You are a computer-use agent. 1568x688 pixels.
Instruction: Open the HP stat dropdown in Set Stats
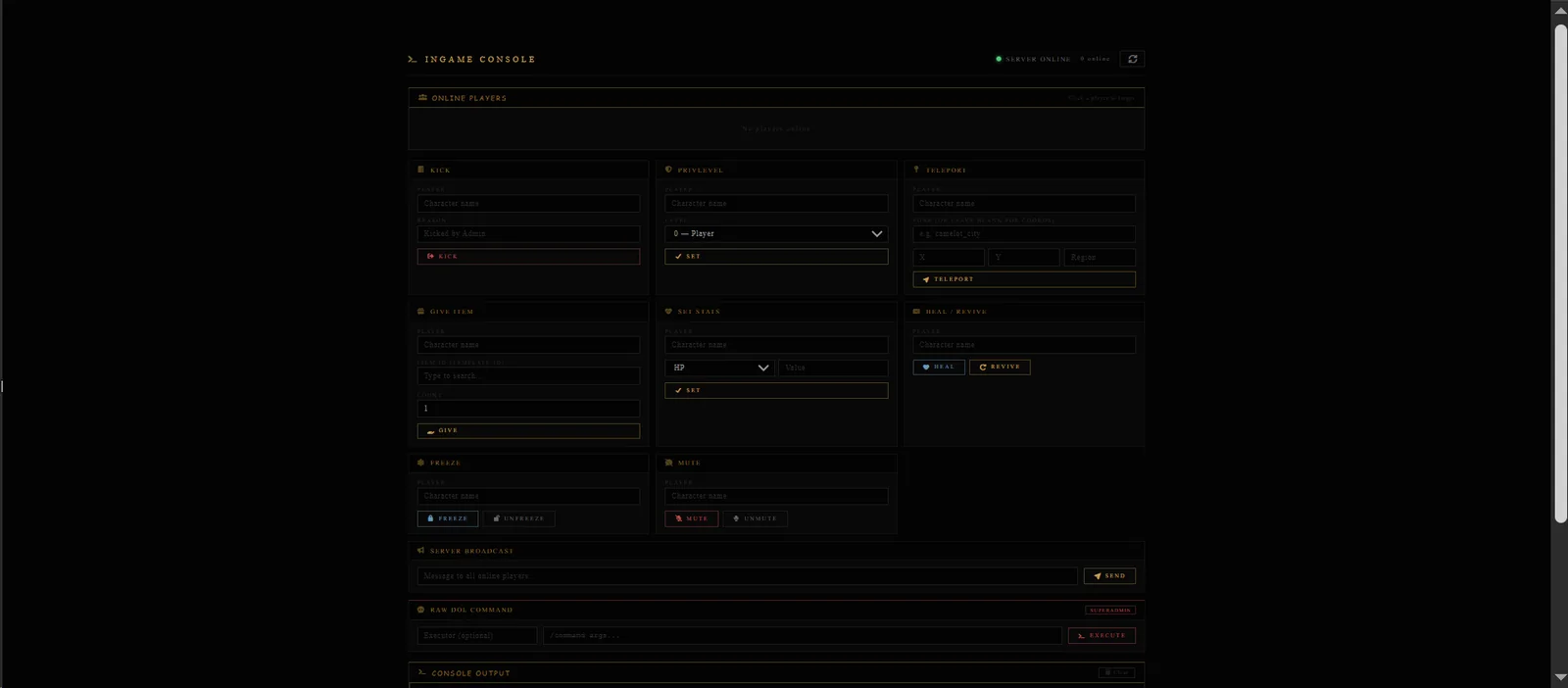[x=719, y=368]
